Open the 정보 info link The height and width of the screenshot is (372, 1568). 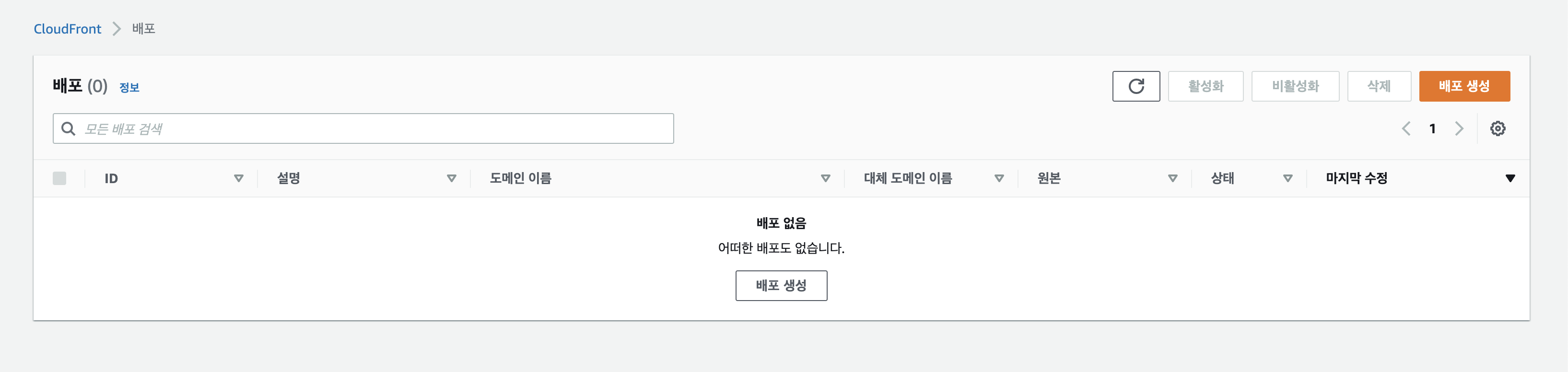click(x=129, y=87)
